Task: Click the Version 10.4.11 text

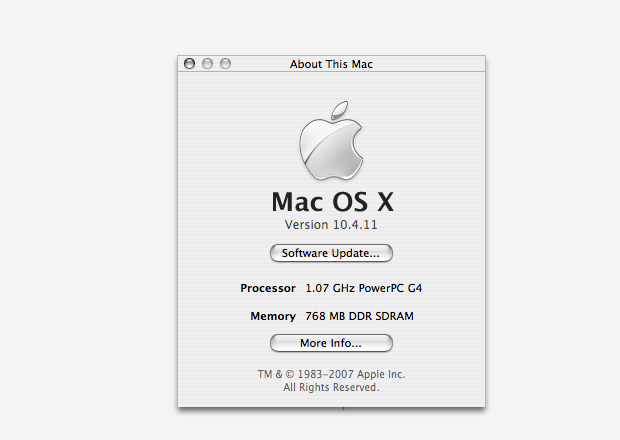Action: coord(331,225)
